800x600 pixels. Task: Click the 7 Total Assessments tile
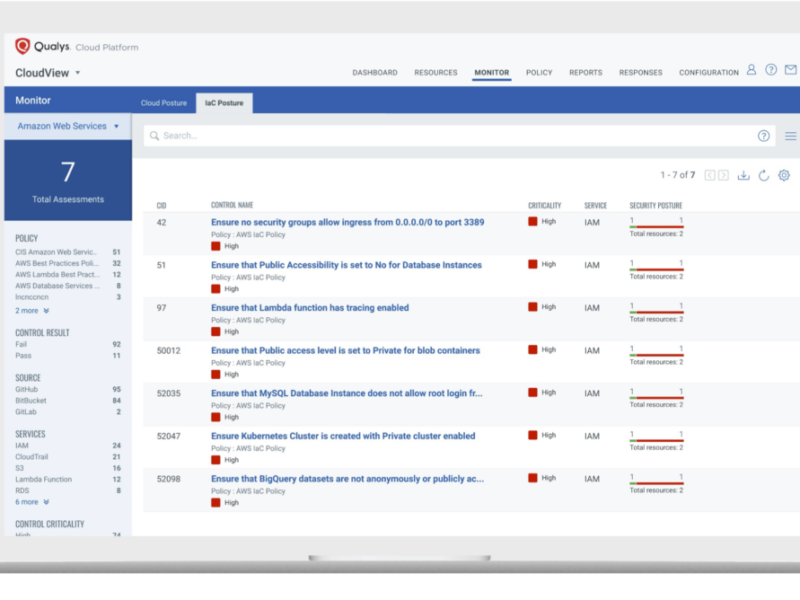tap(68, 181)
